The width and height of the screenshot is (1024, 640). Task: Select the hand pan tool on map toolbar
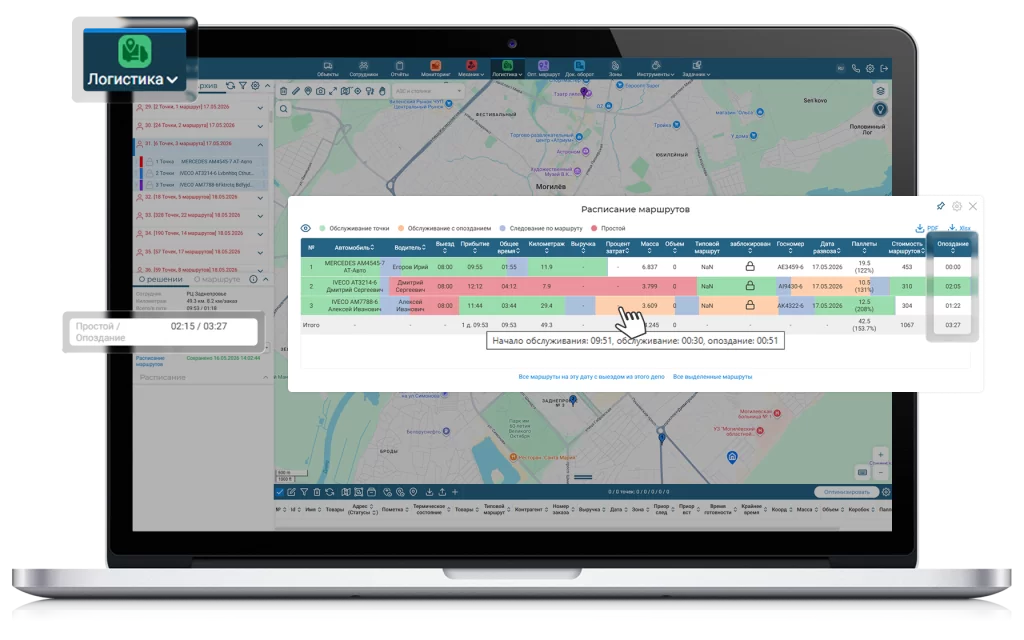383,91
